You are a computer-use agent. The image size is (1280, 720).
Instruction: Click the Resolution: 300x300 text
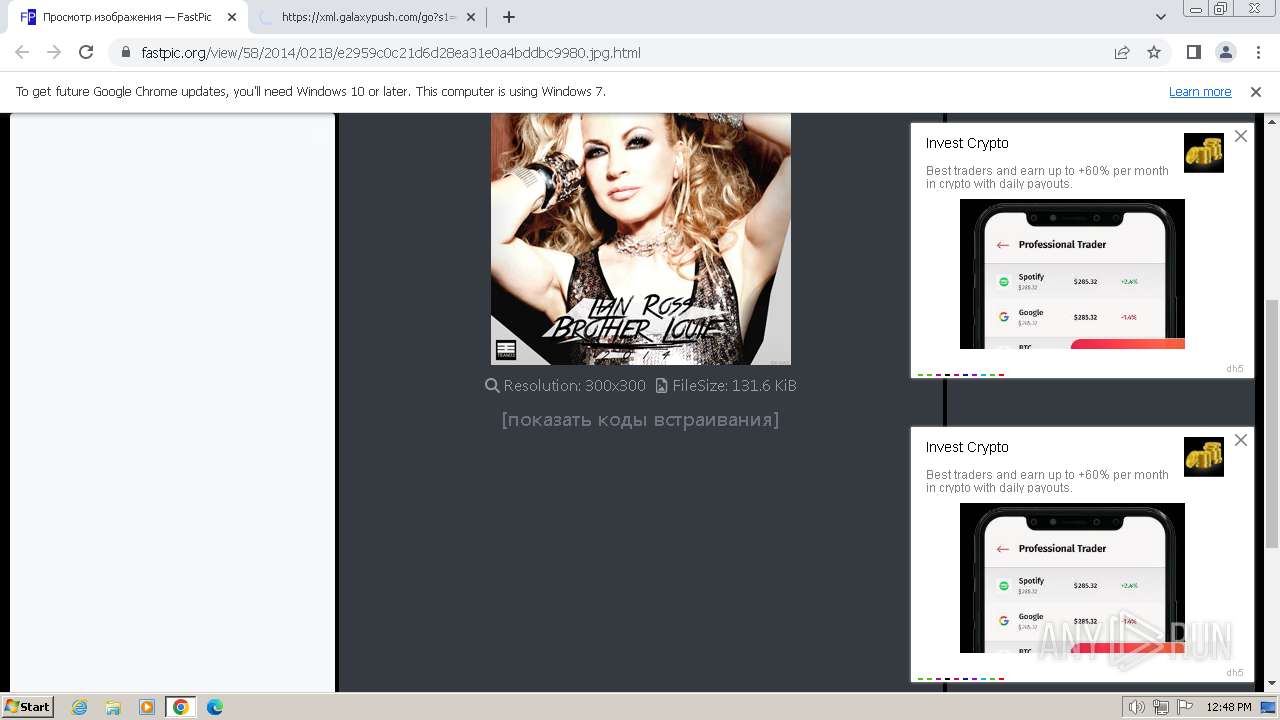(575, 385)
